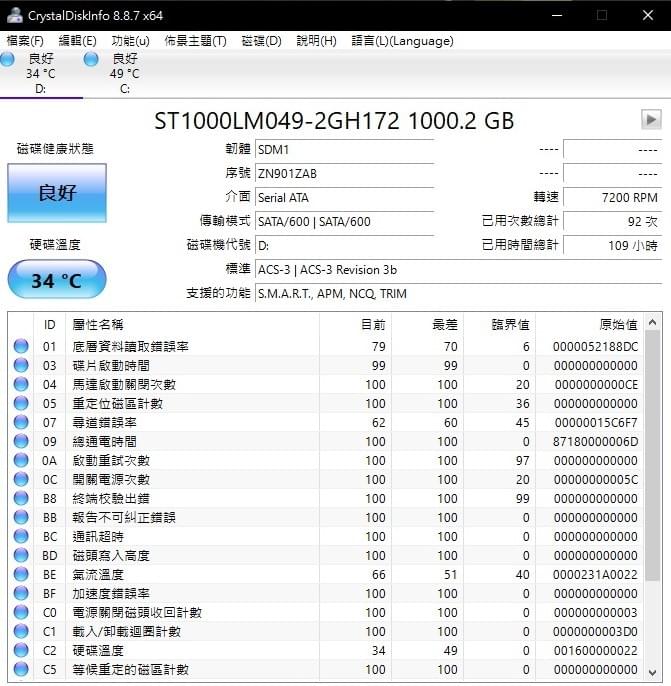This screenshot has width=671, height=686.
Task: Click the CrystalDiskInfo title bar app icon
Action: point(14,15)
